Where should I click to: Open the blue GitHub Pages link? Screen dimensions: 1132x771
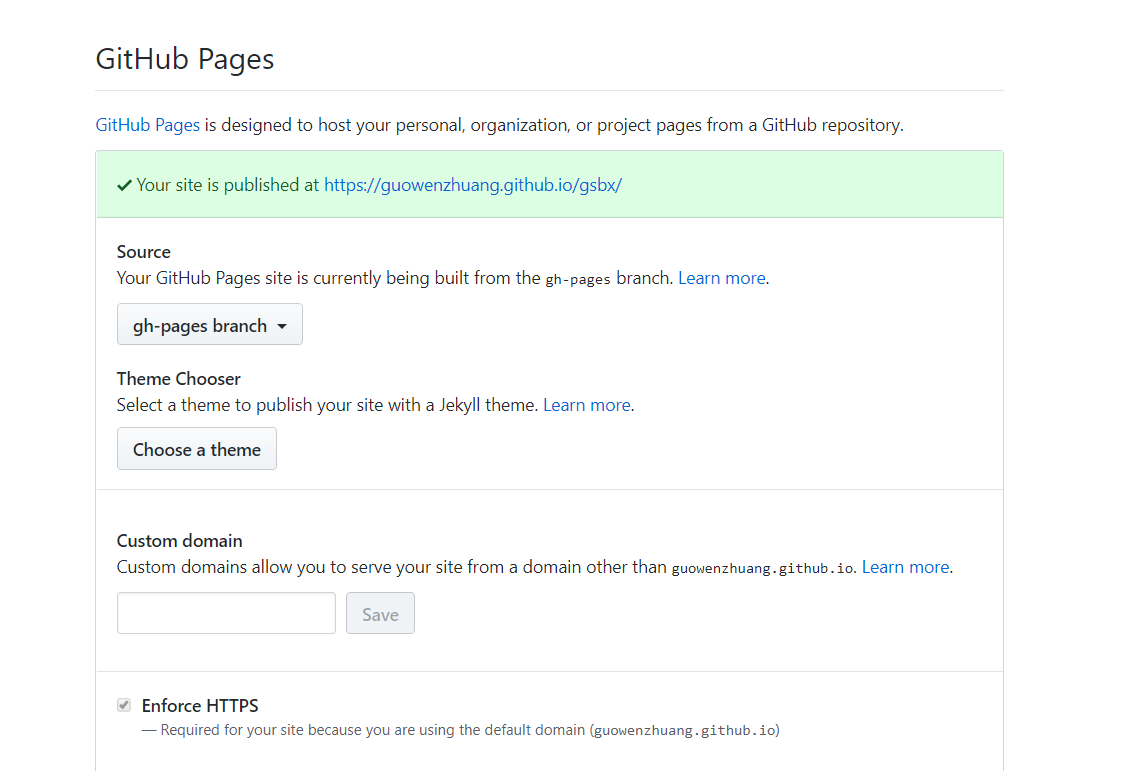pyautogui.click(x=147, y=125)
